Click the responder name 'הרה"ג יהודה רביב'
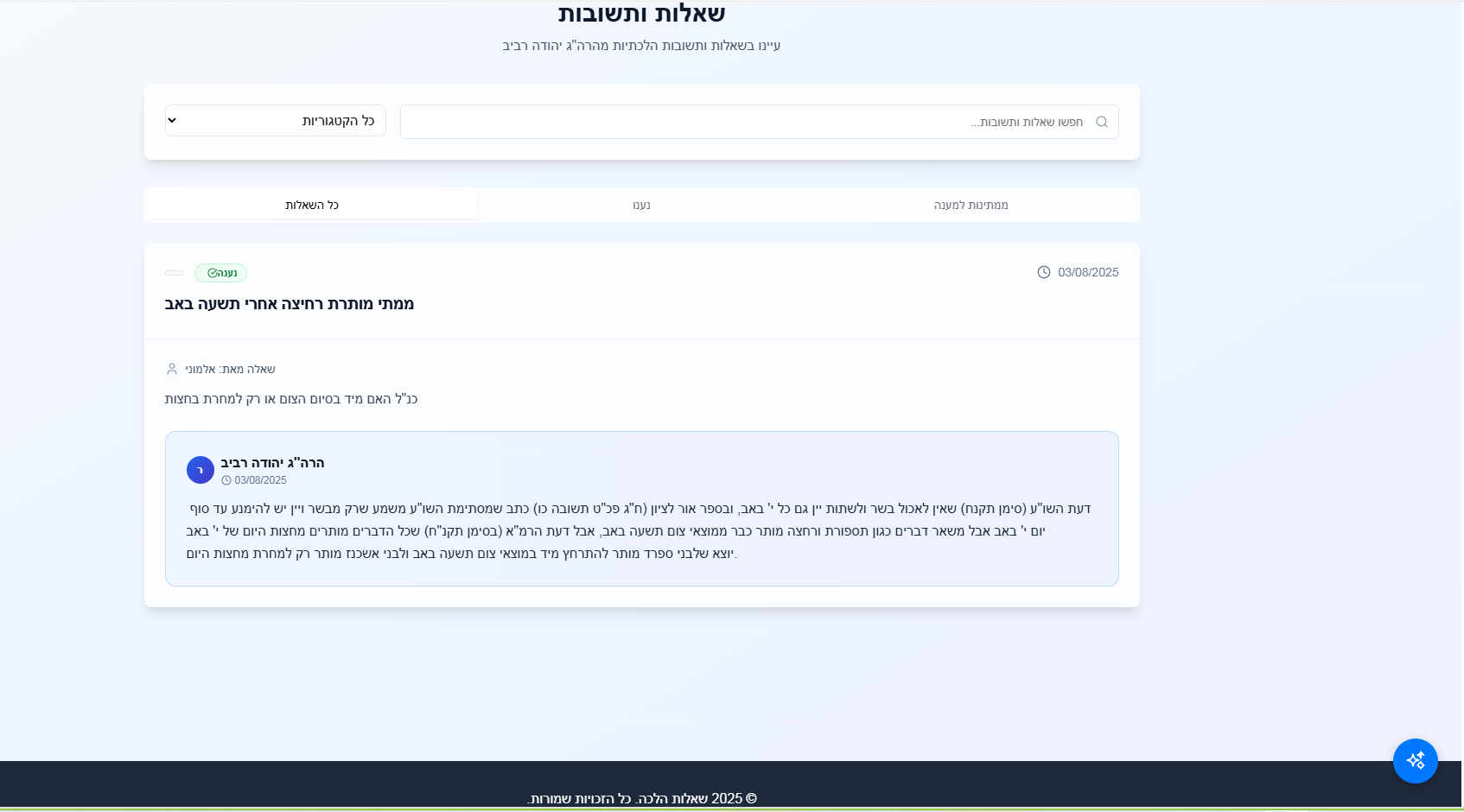Image resolution: width=1464 pixels, height=812 pixels. tap(272, 463)
